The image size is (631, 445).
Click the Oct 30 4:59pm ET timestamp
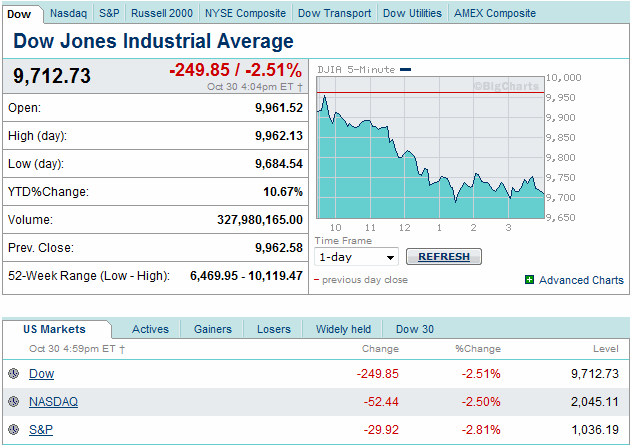[77, 348]
